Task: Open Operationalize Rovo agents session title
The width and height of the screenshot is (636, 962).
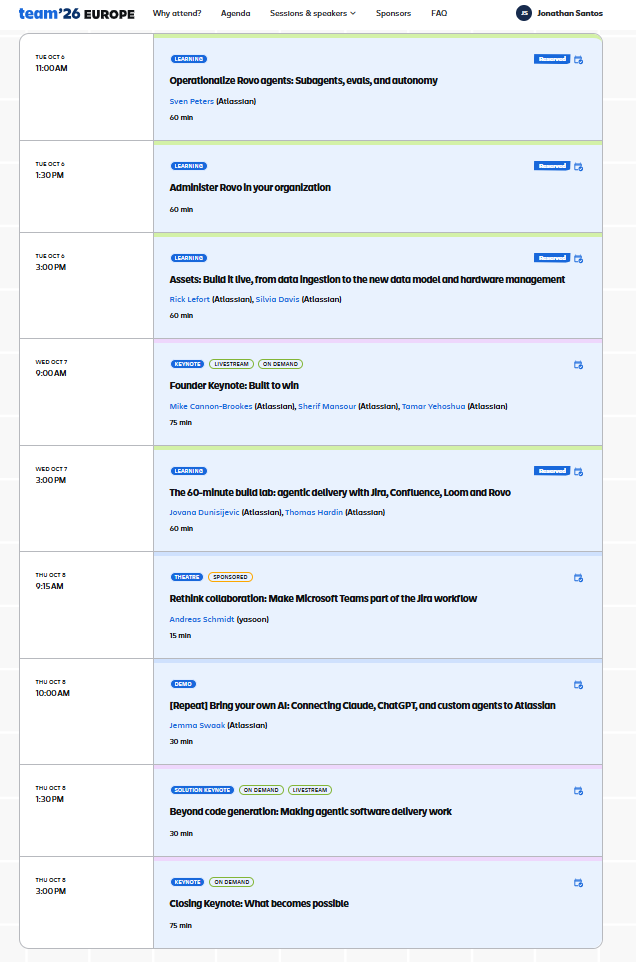Action: pos(304,80)
